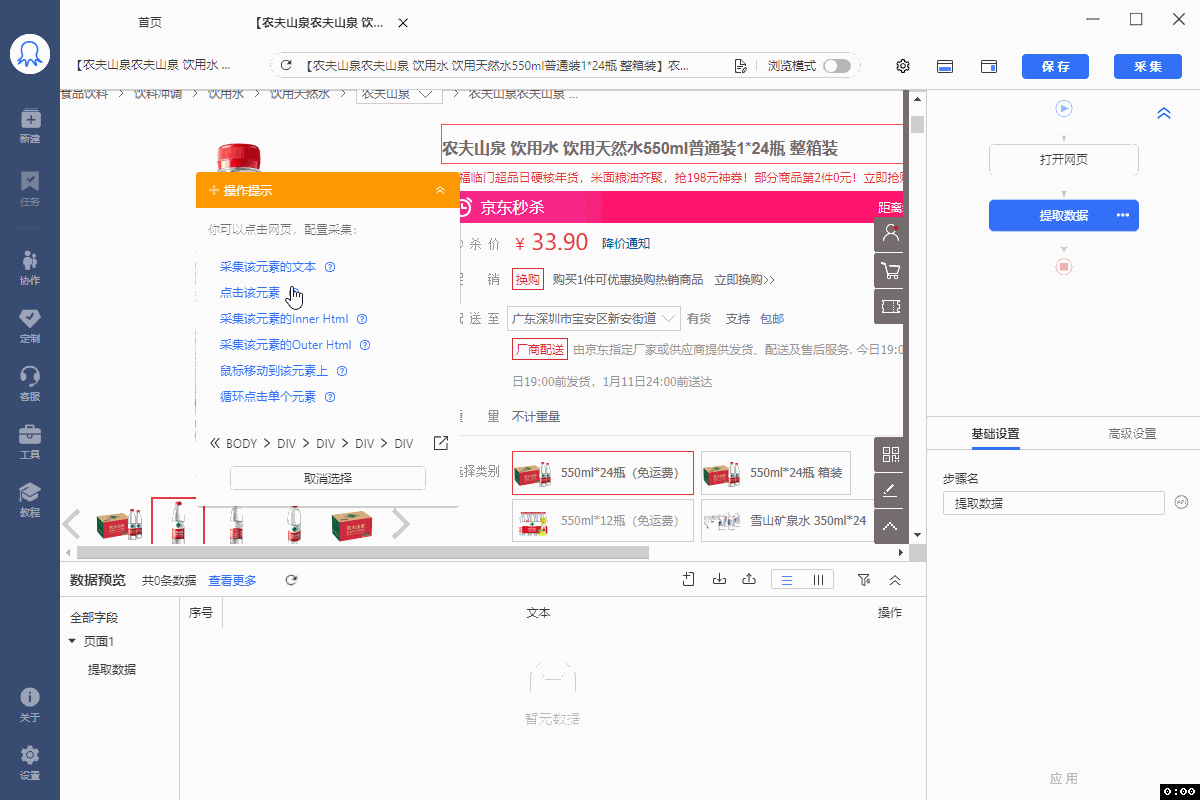The height and width of the screenshot is (800, 1200).
Task: Click the edit-page icon in the address bar
Action: click(x=741, y=66)
